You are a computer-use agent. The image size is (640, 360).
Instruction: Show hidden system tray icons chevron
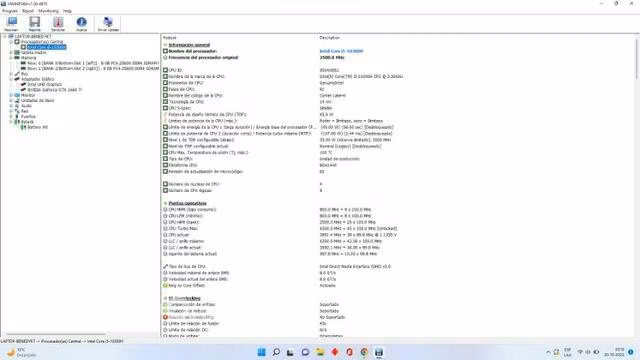pyautogui.click(x=548, y=352)
